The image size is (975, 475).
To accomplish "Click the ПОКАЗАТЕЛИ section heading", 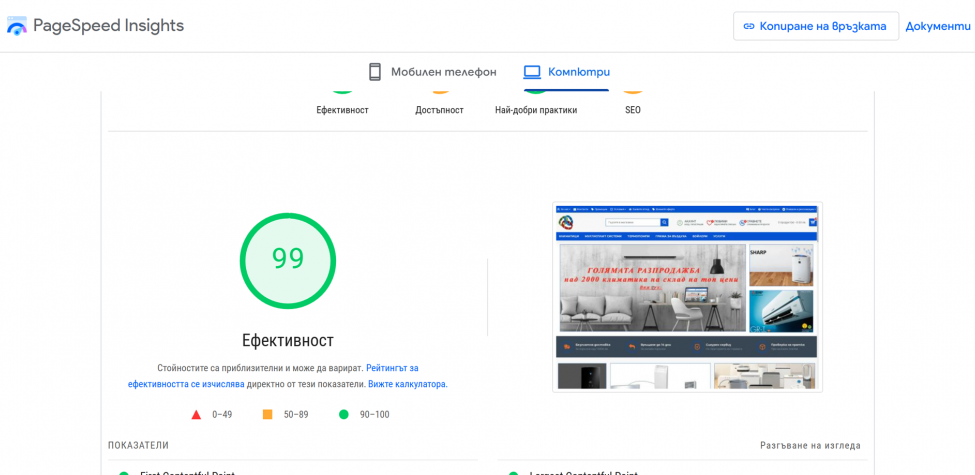I will point(138,446).
